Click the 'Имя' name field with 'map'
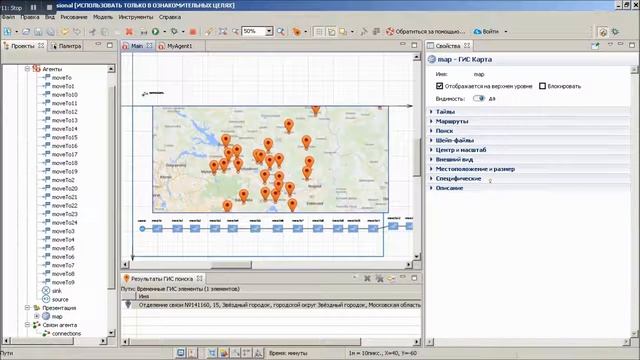This screenshot has height=360, width=640. 479,74
